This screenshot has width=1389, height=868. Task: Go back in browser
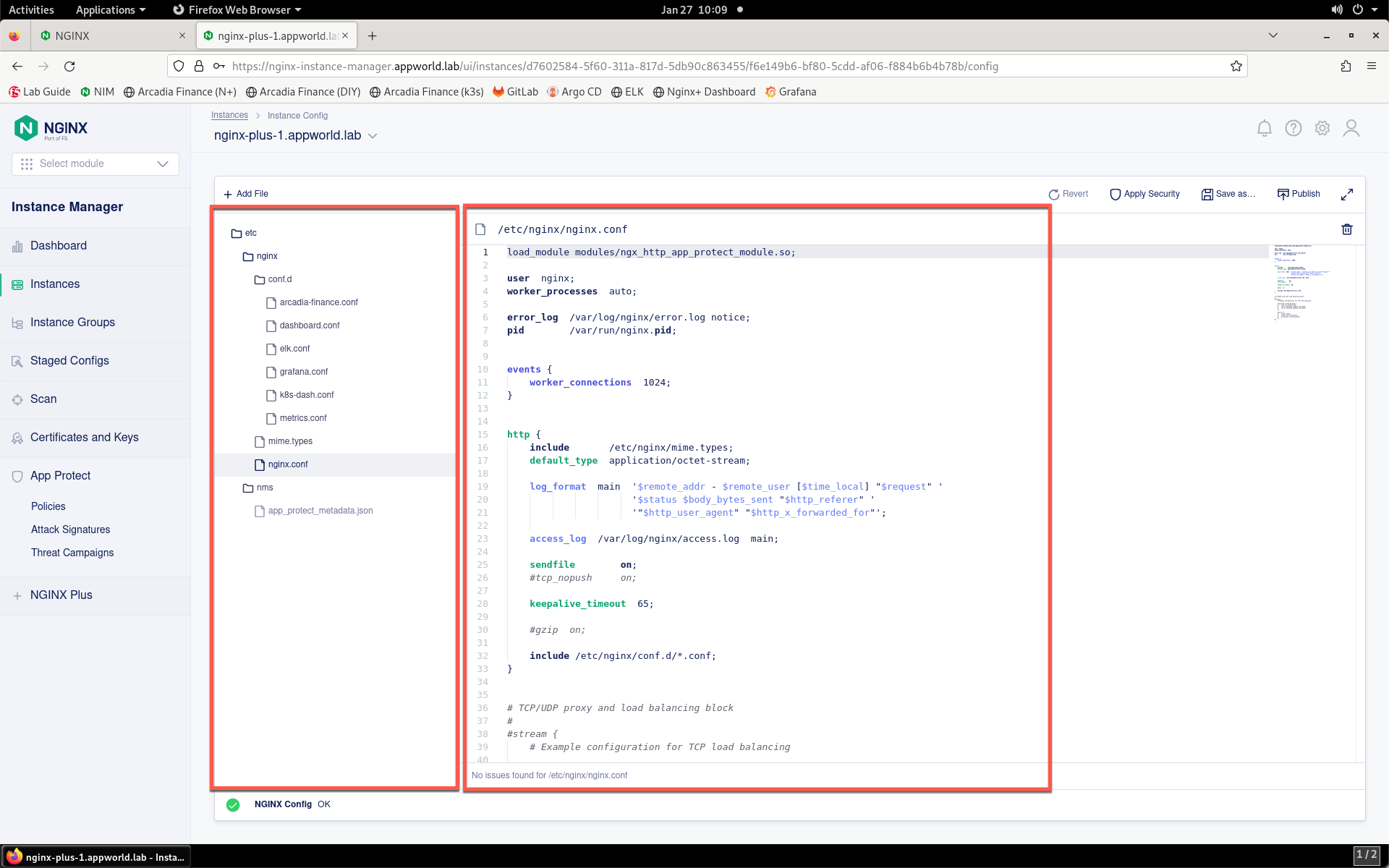click(17, 66)
